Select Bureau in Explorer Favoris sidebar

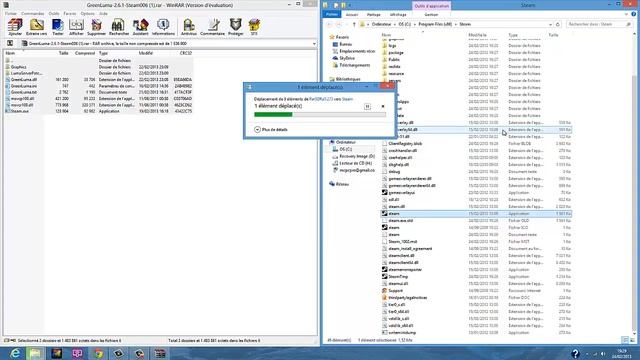point(345,44)
